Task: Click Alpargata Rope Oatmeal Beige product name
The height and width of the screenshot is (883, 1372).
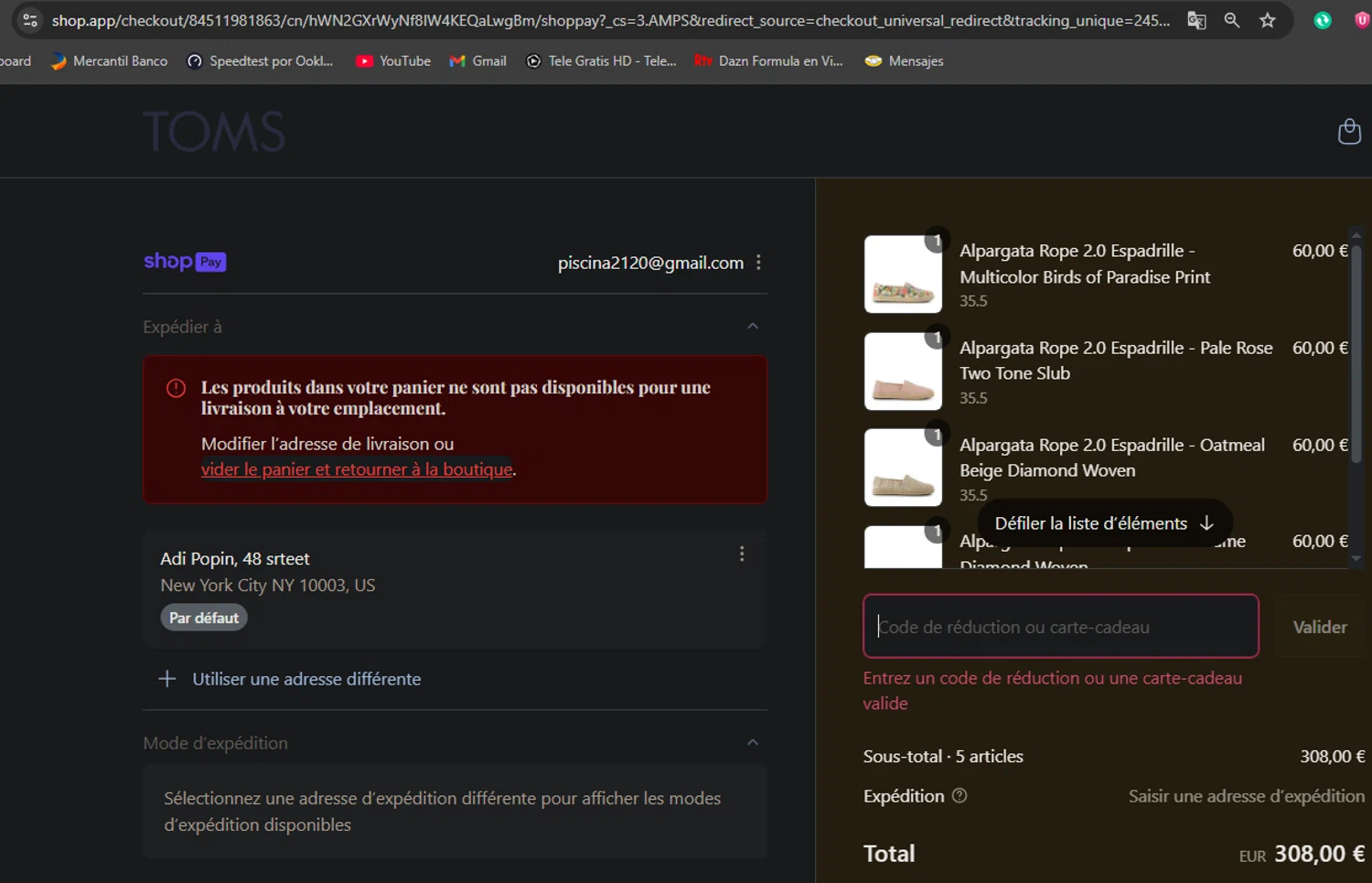Action: pos(1112,458)
